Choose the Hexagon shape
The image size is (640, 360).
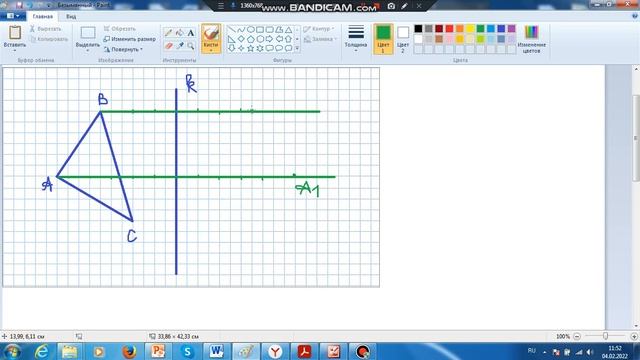[260, 39]
